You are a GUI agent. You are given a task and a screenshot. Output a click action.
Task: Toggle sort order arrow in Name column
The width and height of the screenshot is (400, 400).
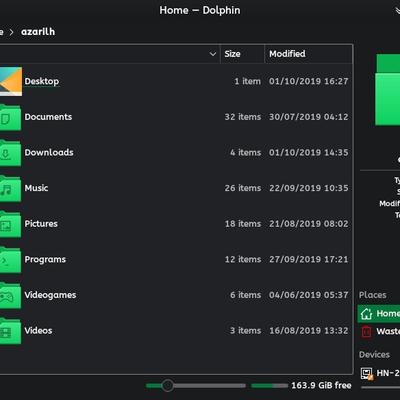click(x=213, y=54)
